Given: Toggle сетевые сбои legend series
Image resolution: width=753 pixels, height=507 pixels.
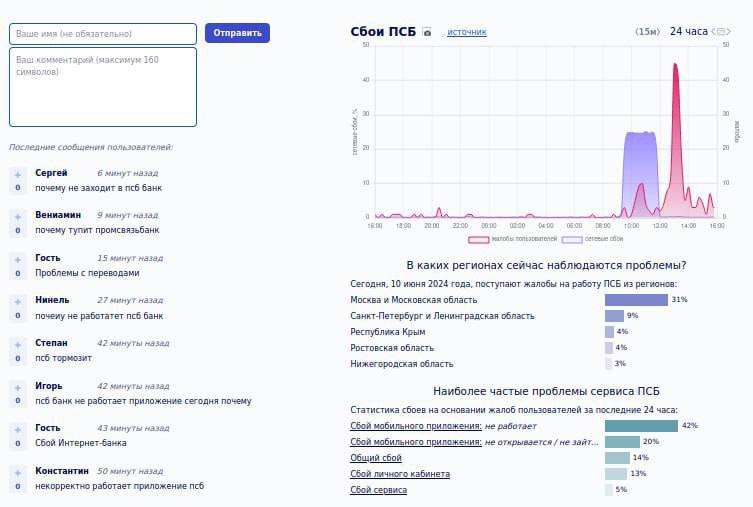Looking at the screenshot, I should [593, 239].
